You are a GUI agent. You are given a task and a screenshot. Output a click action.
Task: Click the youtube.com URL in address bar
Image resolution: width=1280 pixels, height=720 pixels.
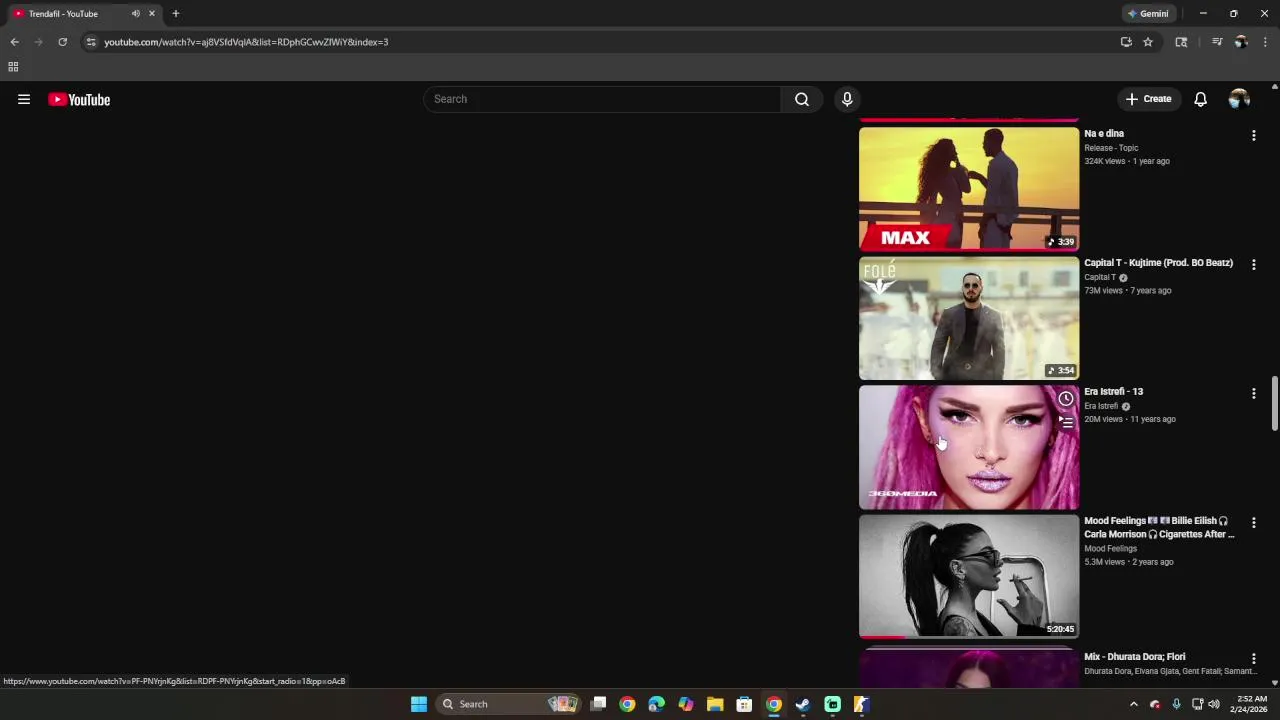pyautogui.click(x=246, y=42)
